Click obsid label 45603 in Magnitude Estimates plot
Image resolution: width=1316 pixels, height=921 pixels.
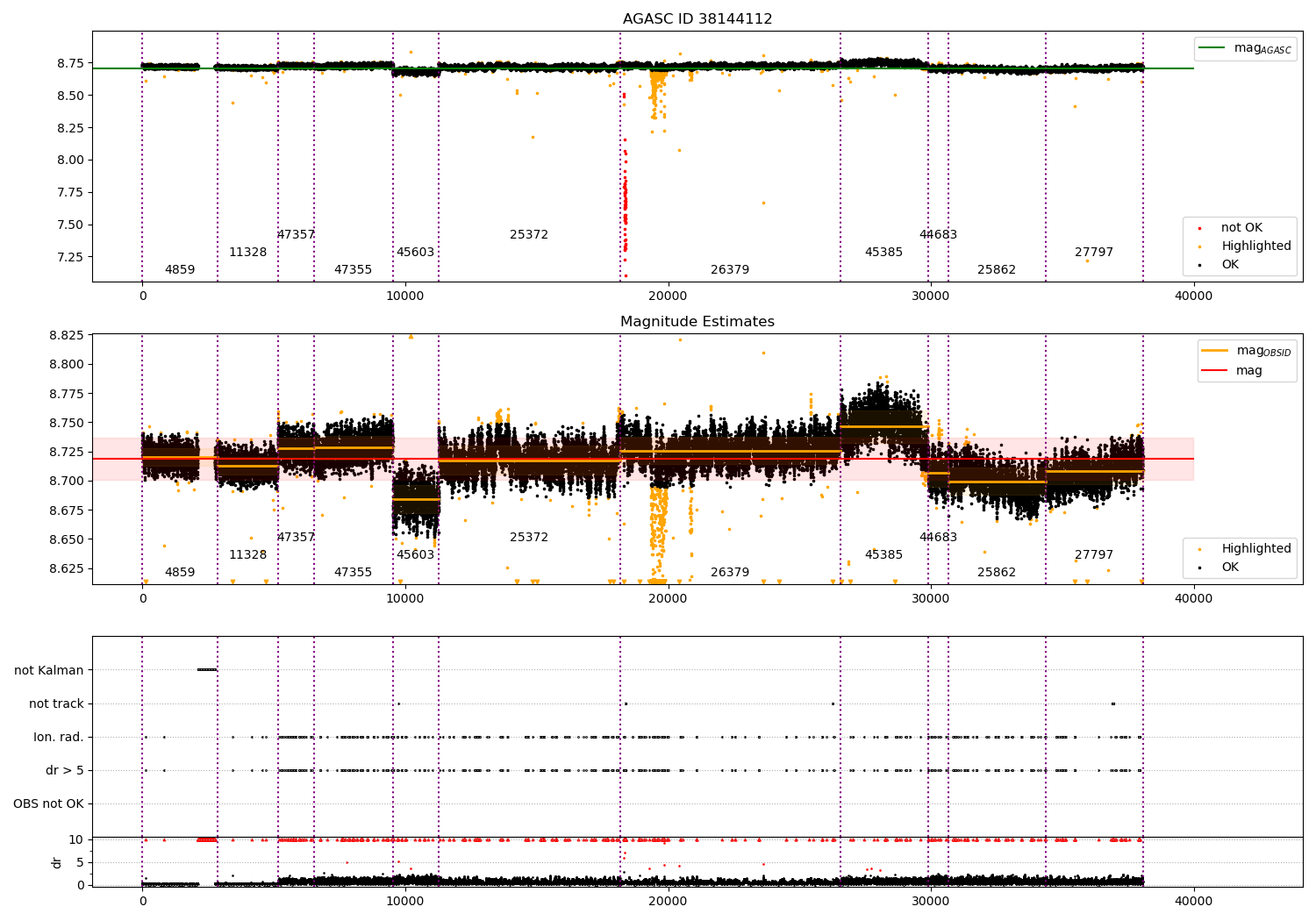(x=415, y=555)
